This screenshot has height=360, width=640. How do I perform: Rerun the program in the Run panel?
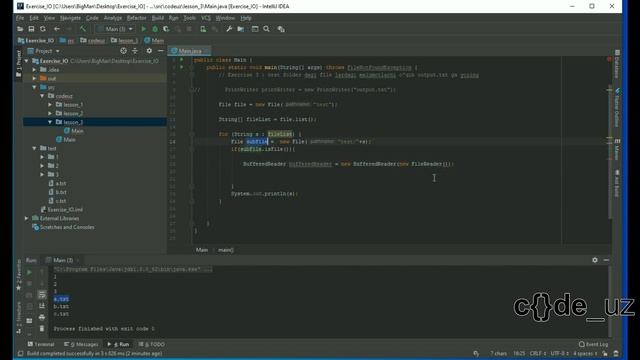[29, 272]
